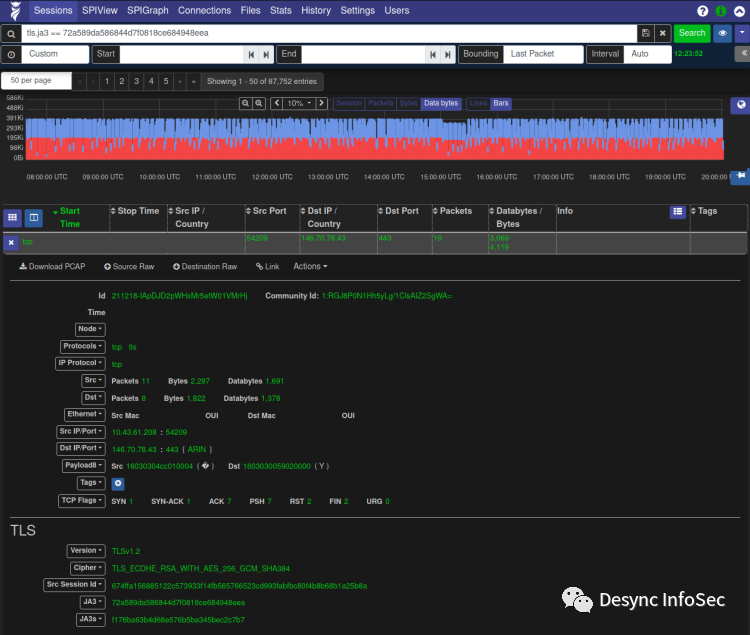
Task: Click the TLSv1.2 version value
Action: coord(126,551)
